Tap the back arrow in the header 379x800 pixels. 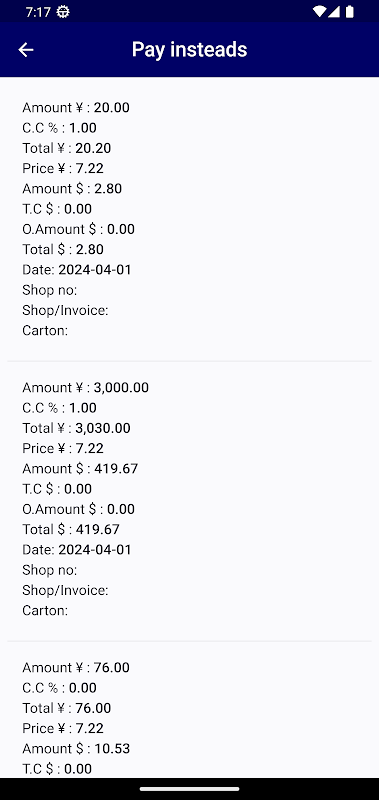pyautogui.click(x=26, y=49)
